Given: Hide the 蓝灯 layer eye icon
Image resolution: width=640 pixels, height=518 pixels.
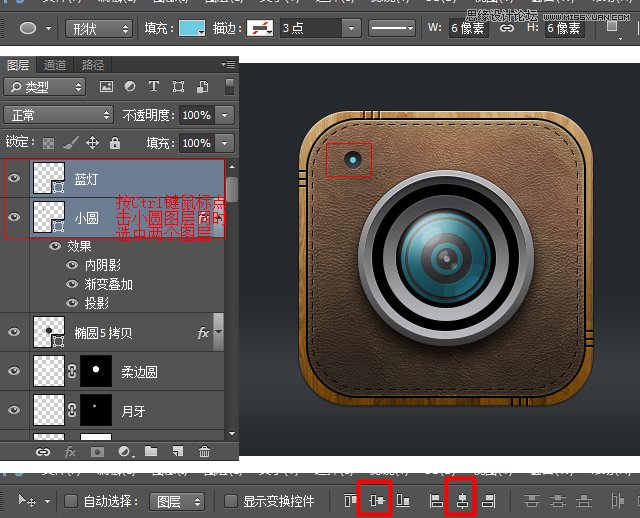Looking at the screenshot, I should point(14,178).
